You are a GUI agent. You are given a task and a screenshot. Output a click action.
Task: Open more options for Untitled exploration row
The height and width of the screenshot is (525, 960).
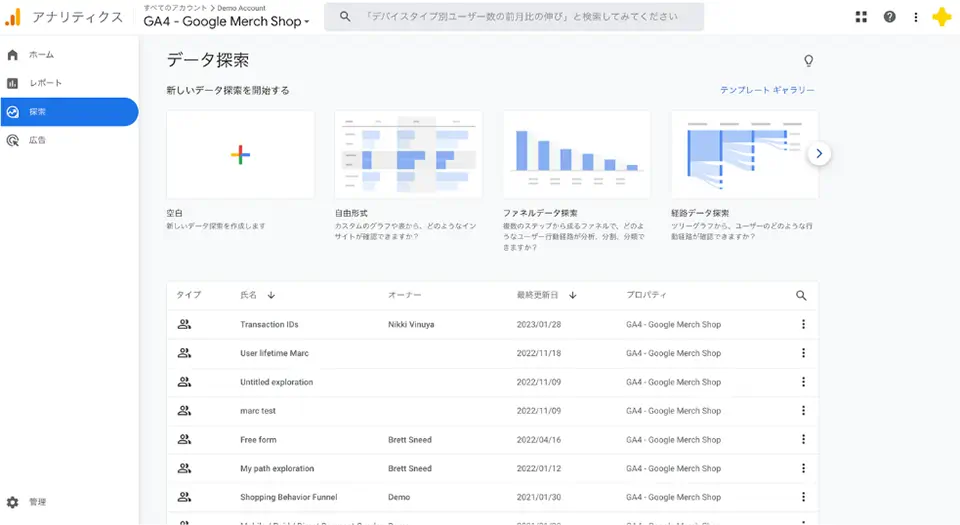click(803, 382)
